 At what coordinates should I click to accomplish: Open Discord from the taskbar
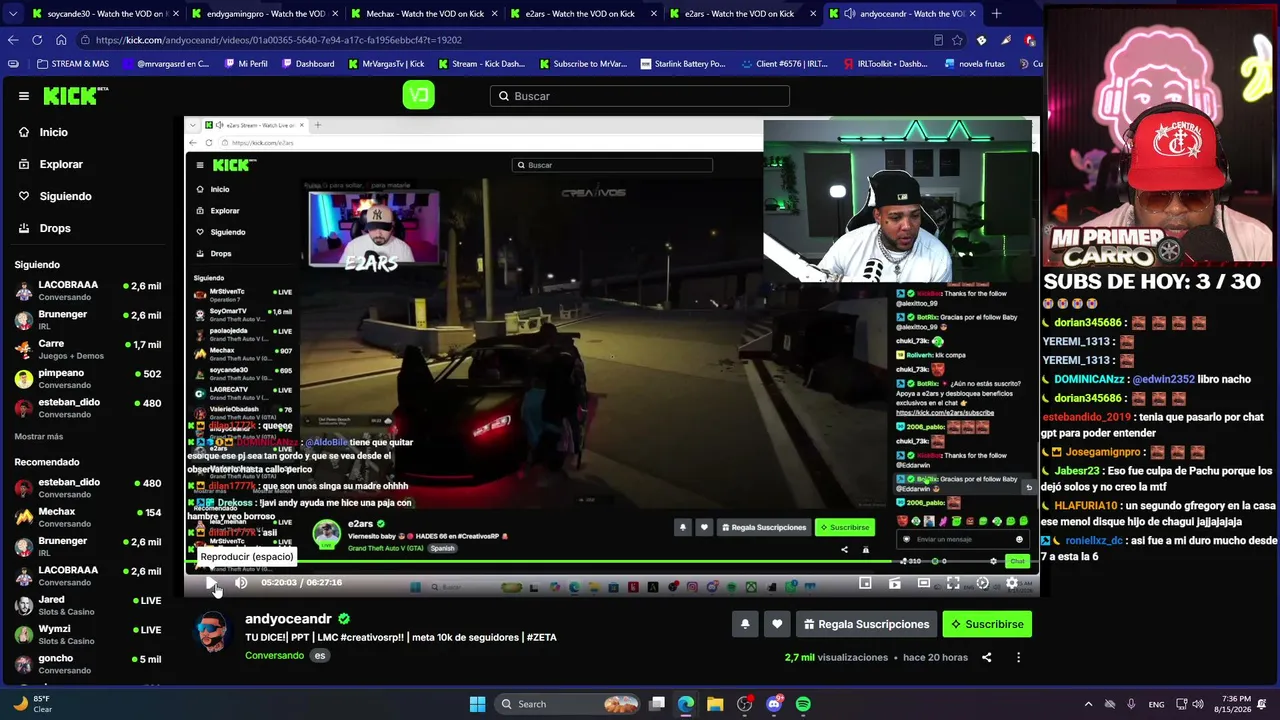tap(774, 704)
